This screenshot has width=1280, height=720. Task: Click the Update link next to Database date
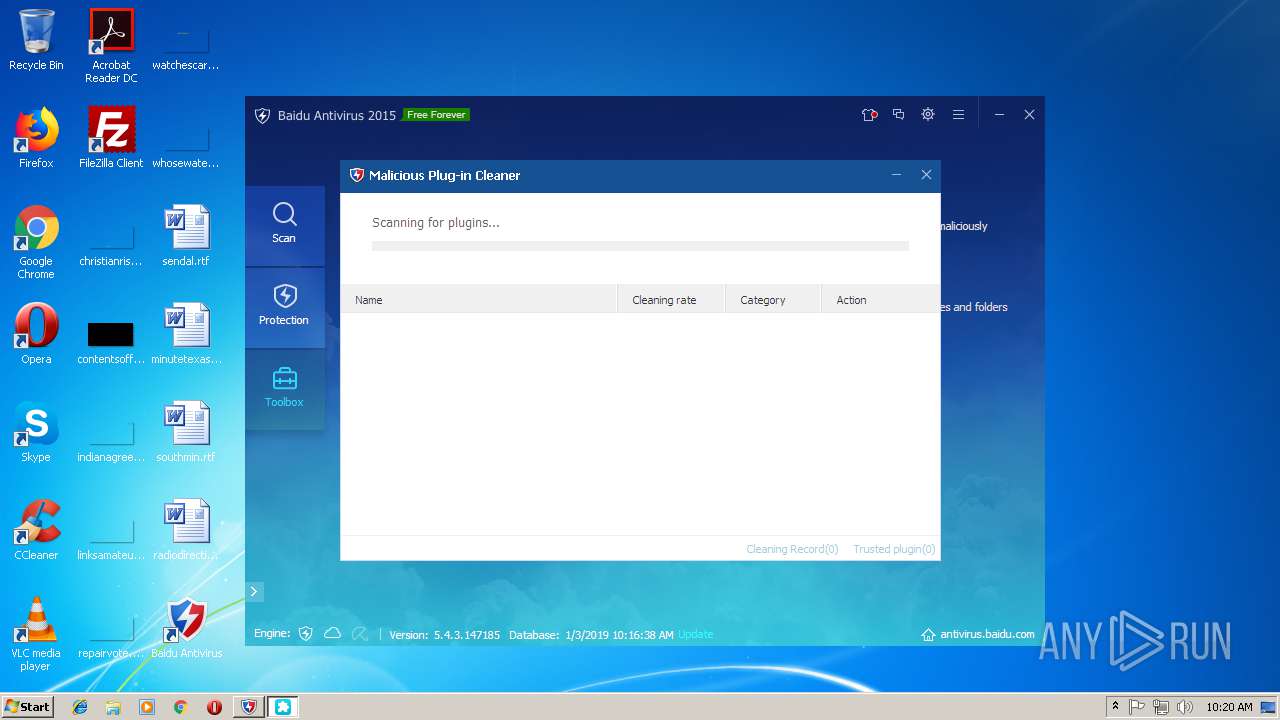696,635
